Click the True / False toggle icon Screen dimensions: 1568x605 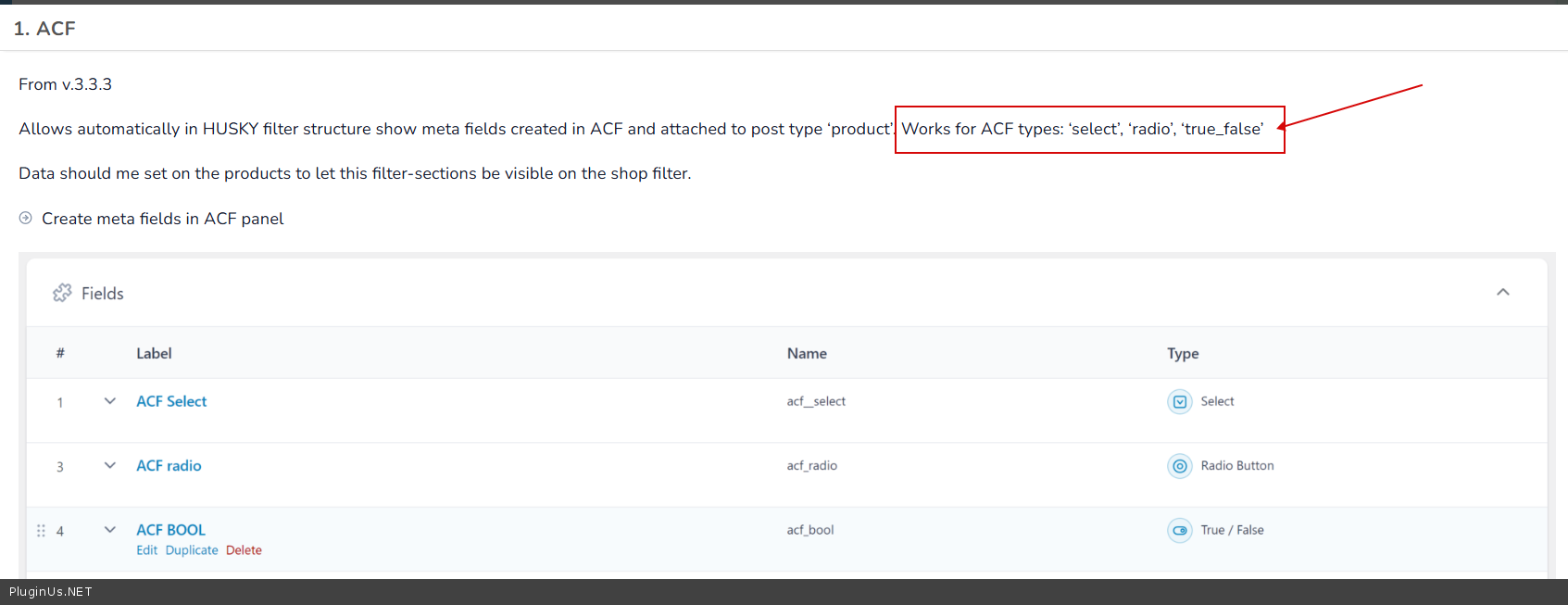[1179, 530]
